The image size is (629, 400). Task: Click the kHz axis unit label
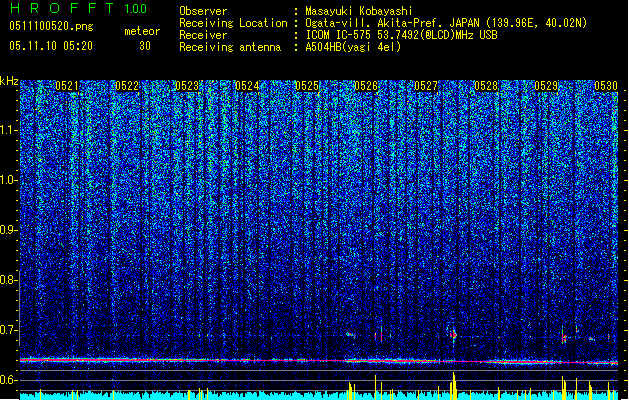point(9,81)
